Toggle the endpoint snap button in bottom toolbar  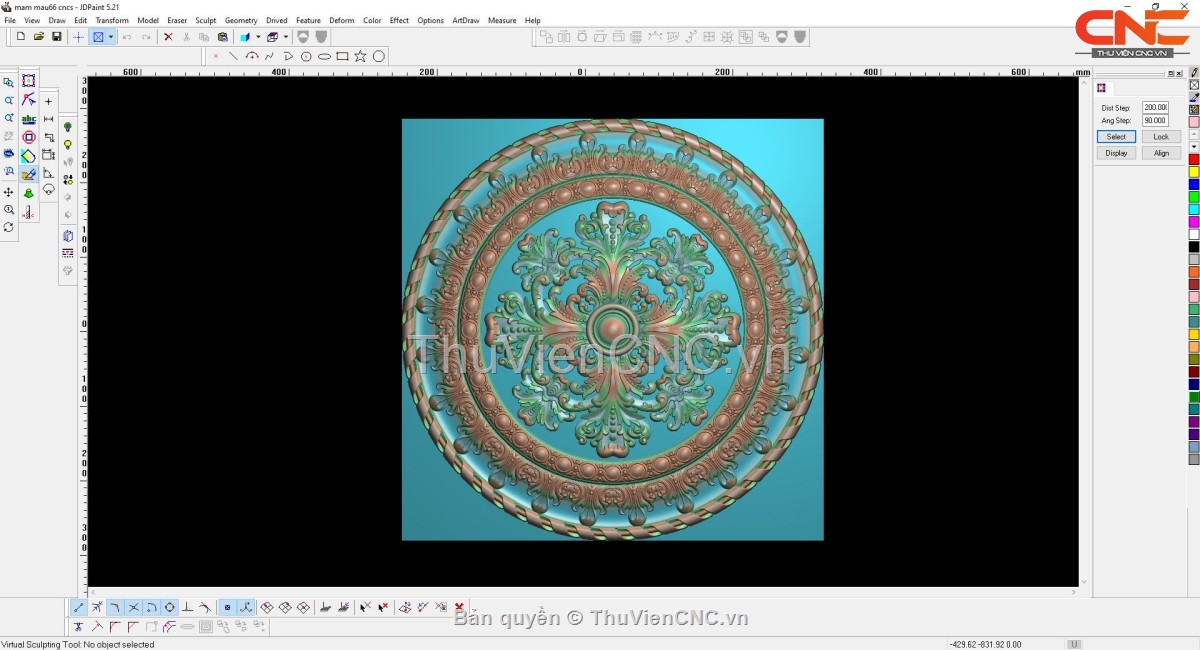coord(79,607)
